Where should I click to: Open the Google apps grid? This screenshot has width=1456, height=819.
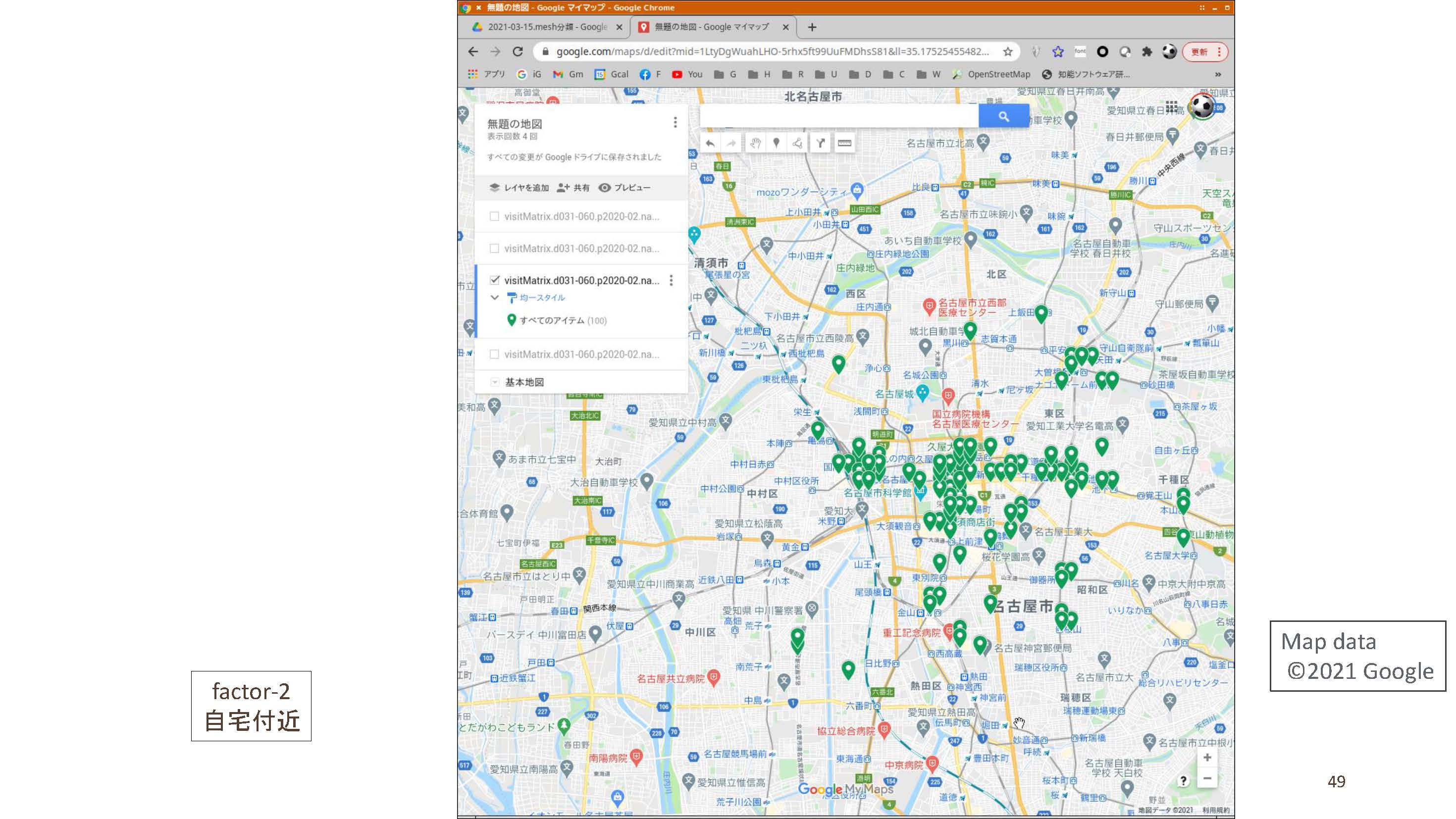tap(1171, 107)
